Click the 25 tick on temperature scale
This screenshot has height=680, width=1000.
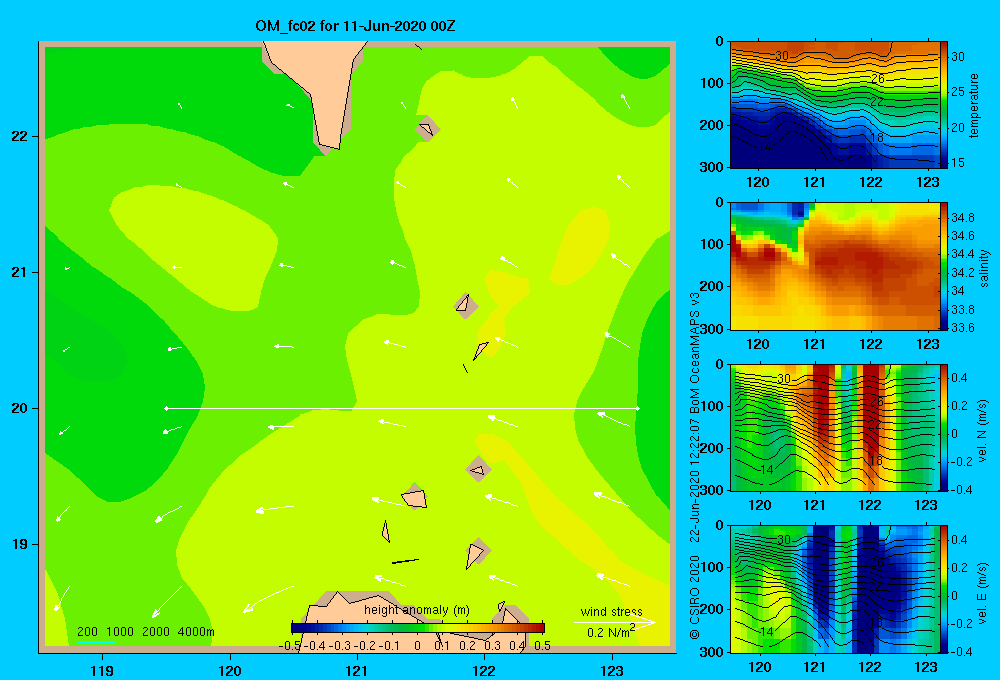click(x=958, y=92)
